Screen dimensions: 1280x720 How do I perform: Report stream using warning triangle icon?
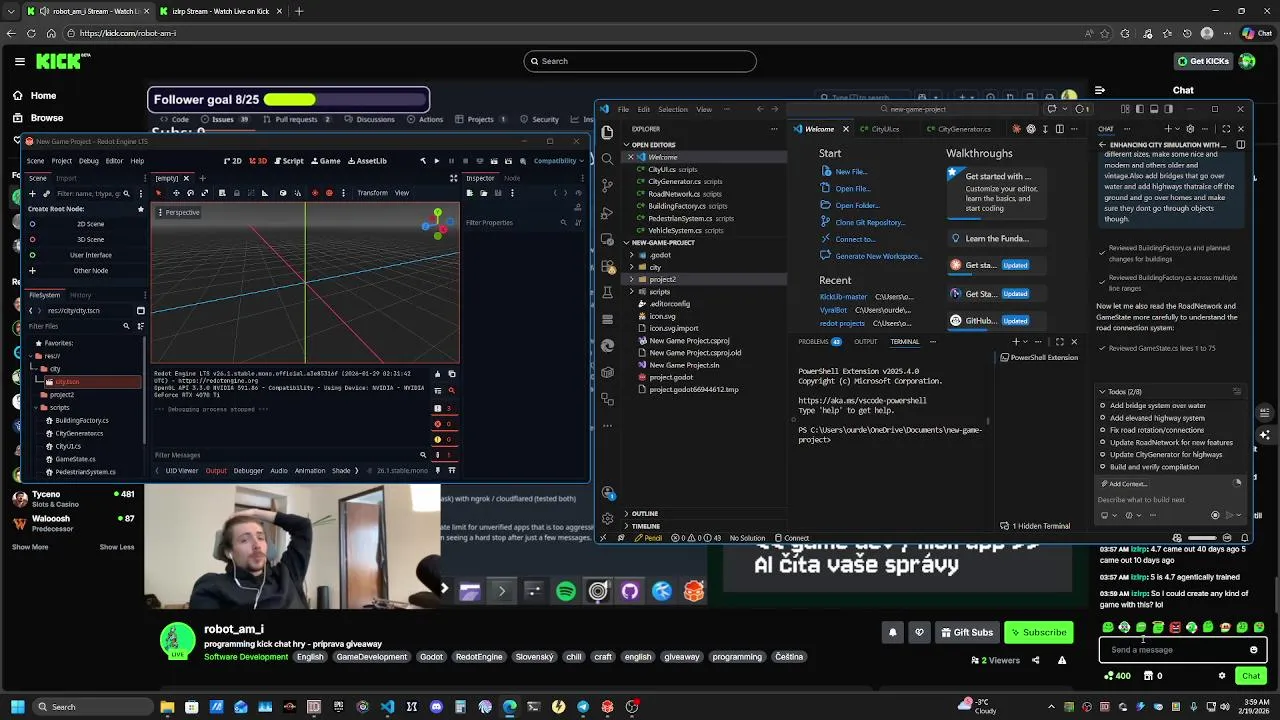pyautogui.click(x=1062, y=660)
